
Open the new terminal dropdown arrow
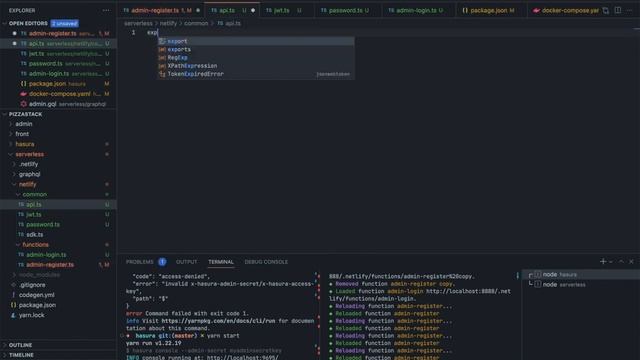(611, 262)
